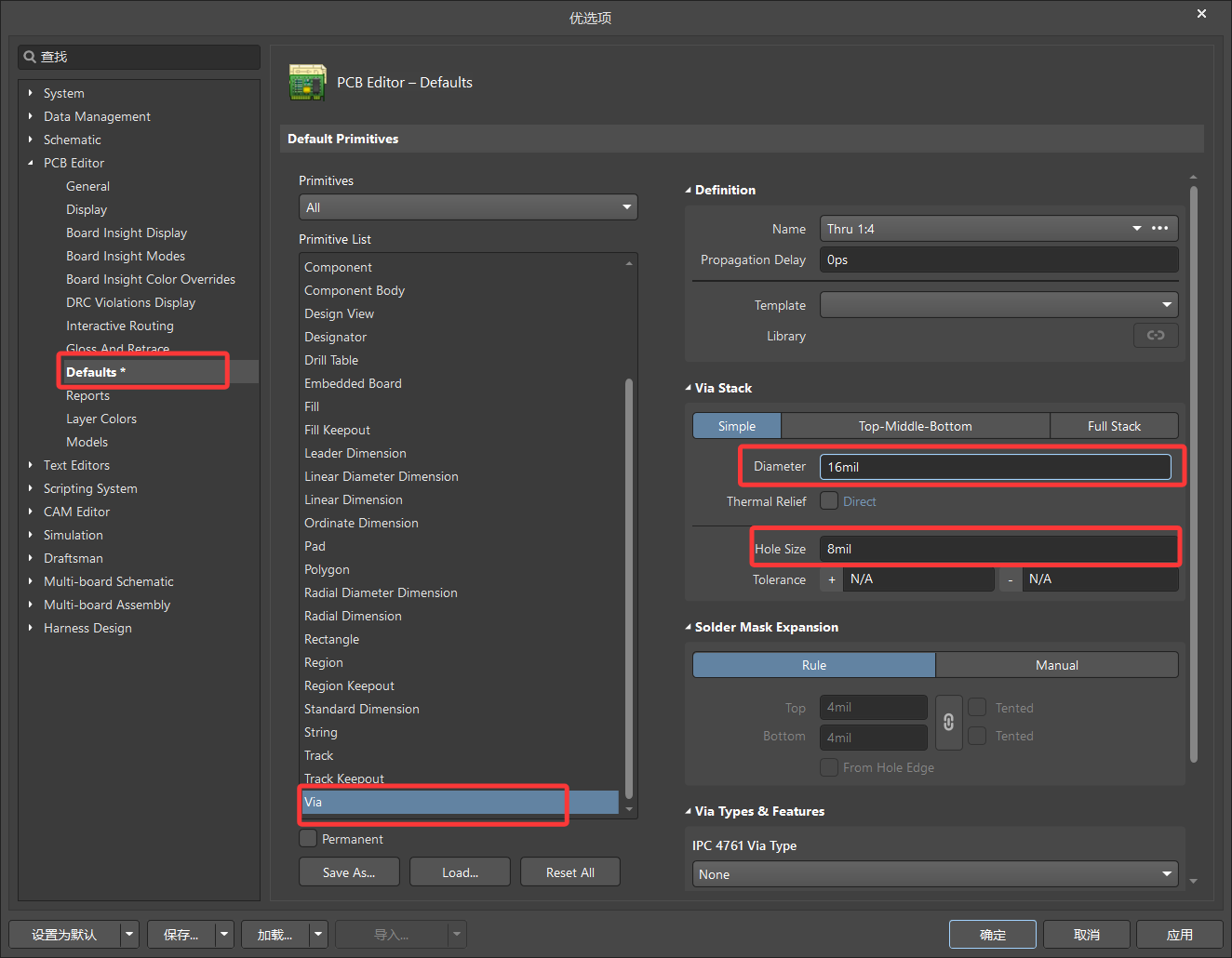Collapse Solder Mask Expansion section
This screenshot has height=958, width=1232.
pos(689,627)
